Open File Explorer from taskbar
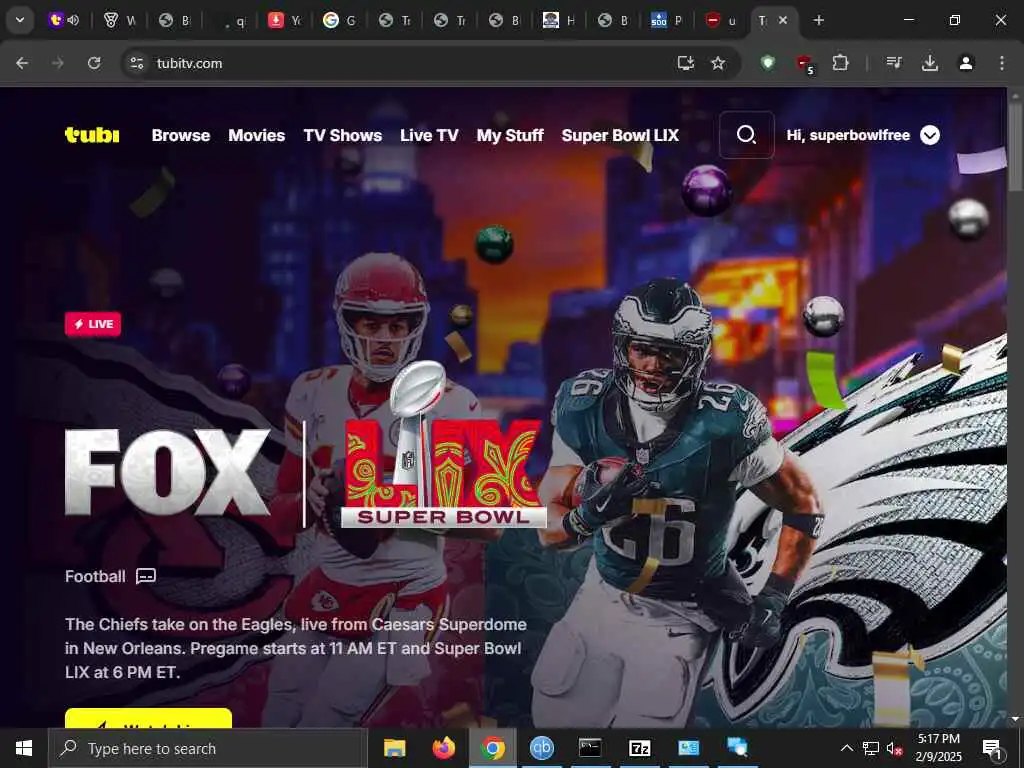 point(394,748)
